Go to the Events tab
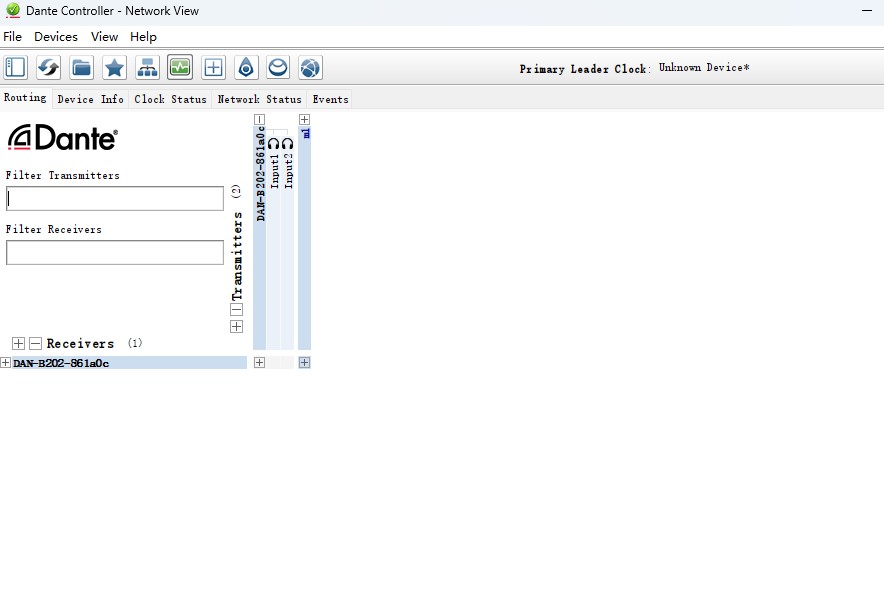The width and height of the screenshot is (884, 599). (330, 99)
